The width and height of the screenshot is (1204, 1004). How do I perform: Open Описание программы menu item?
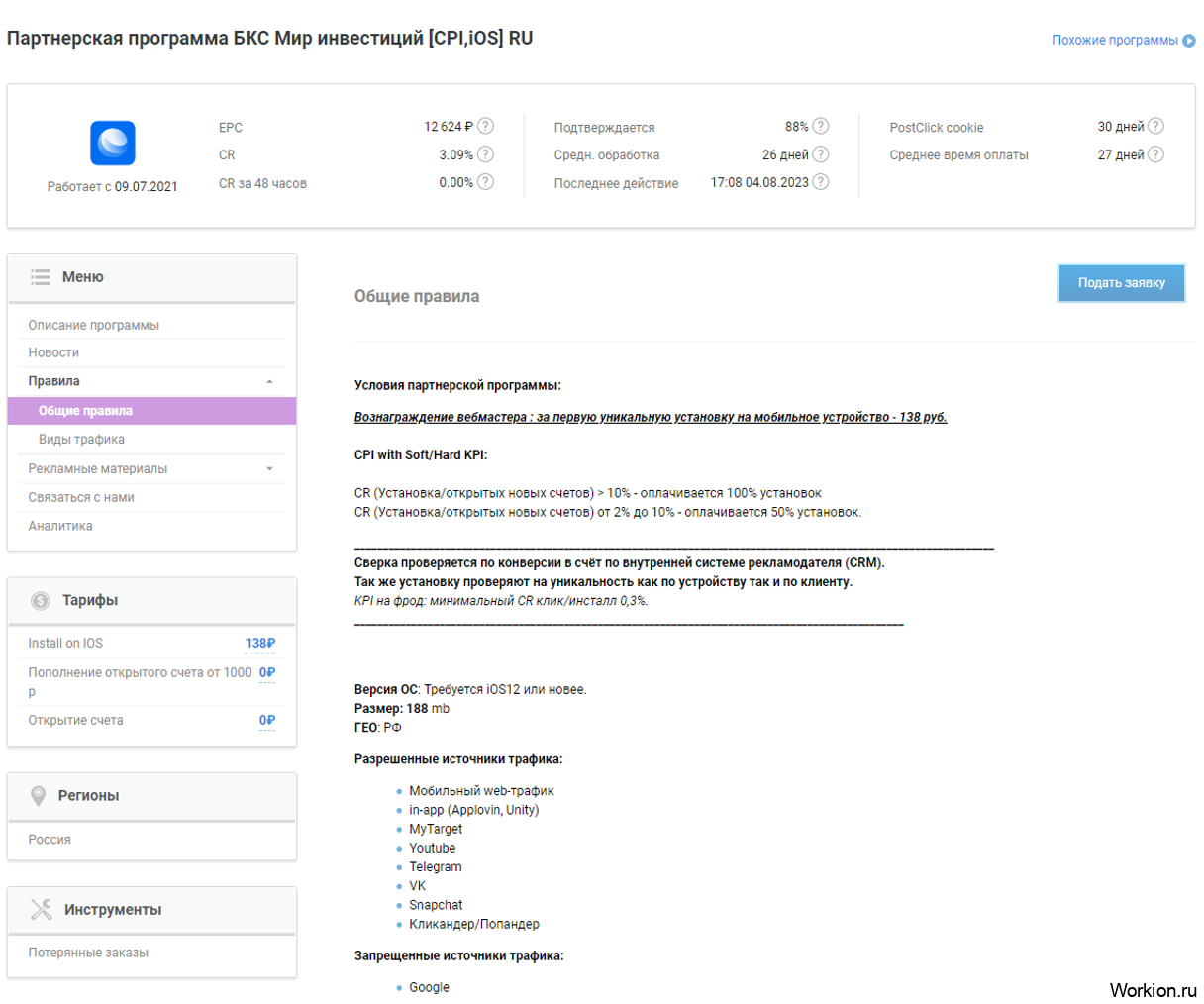94,325
